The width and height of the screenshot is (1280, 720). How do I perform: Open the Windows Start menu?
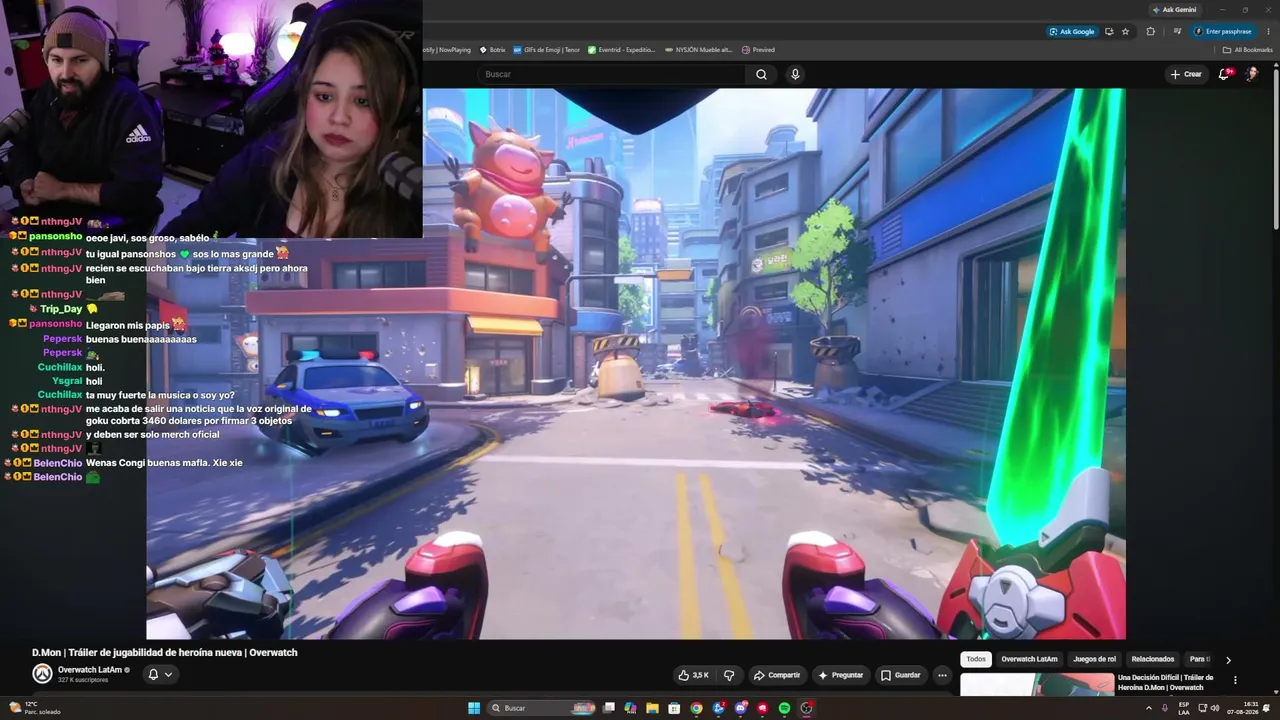point(474,708)
